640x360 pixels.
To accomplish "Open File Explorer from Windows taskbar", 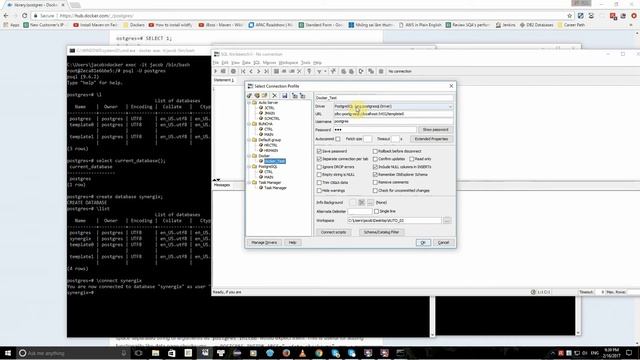I will (x=156, y=353).
